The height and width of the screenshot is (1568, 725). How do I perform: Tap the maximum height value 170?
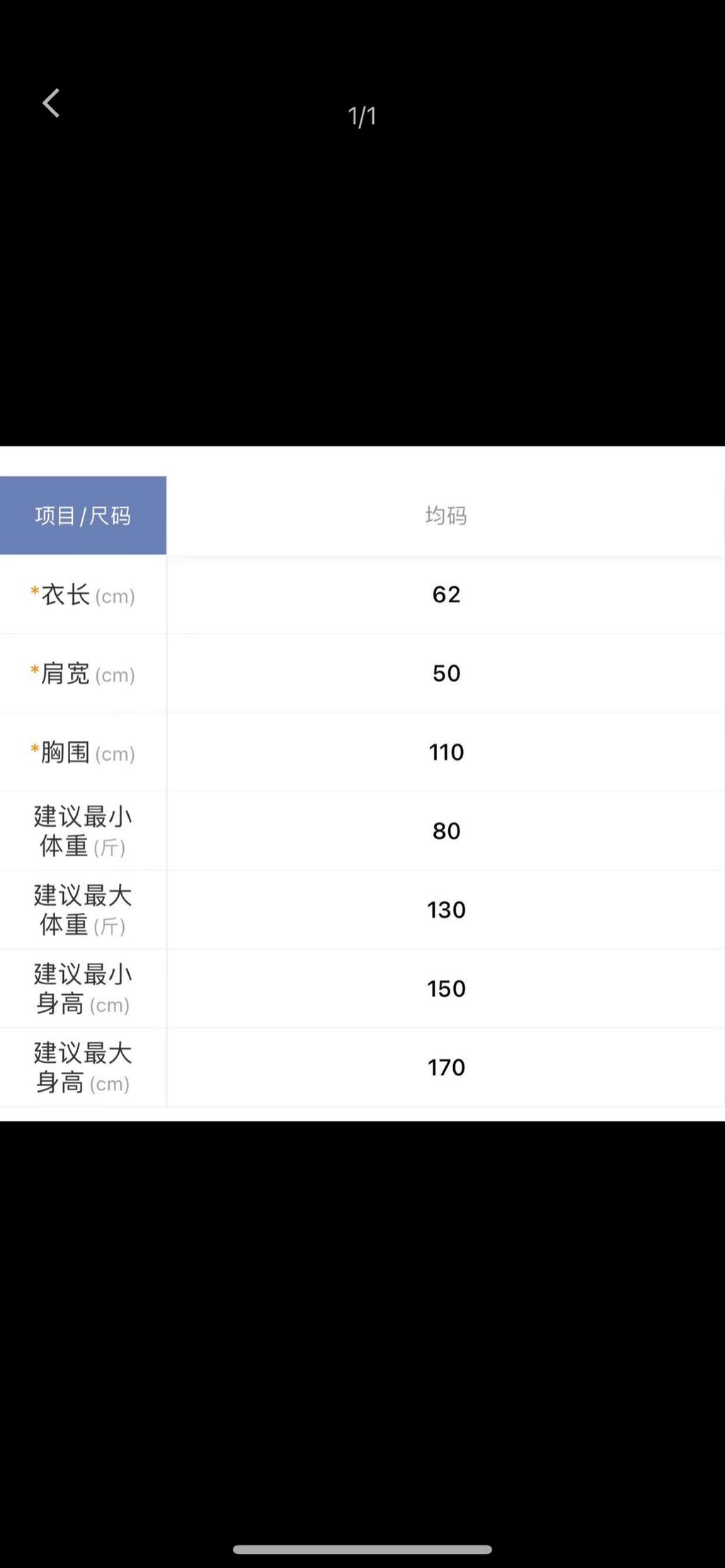click(446, 1068)
